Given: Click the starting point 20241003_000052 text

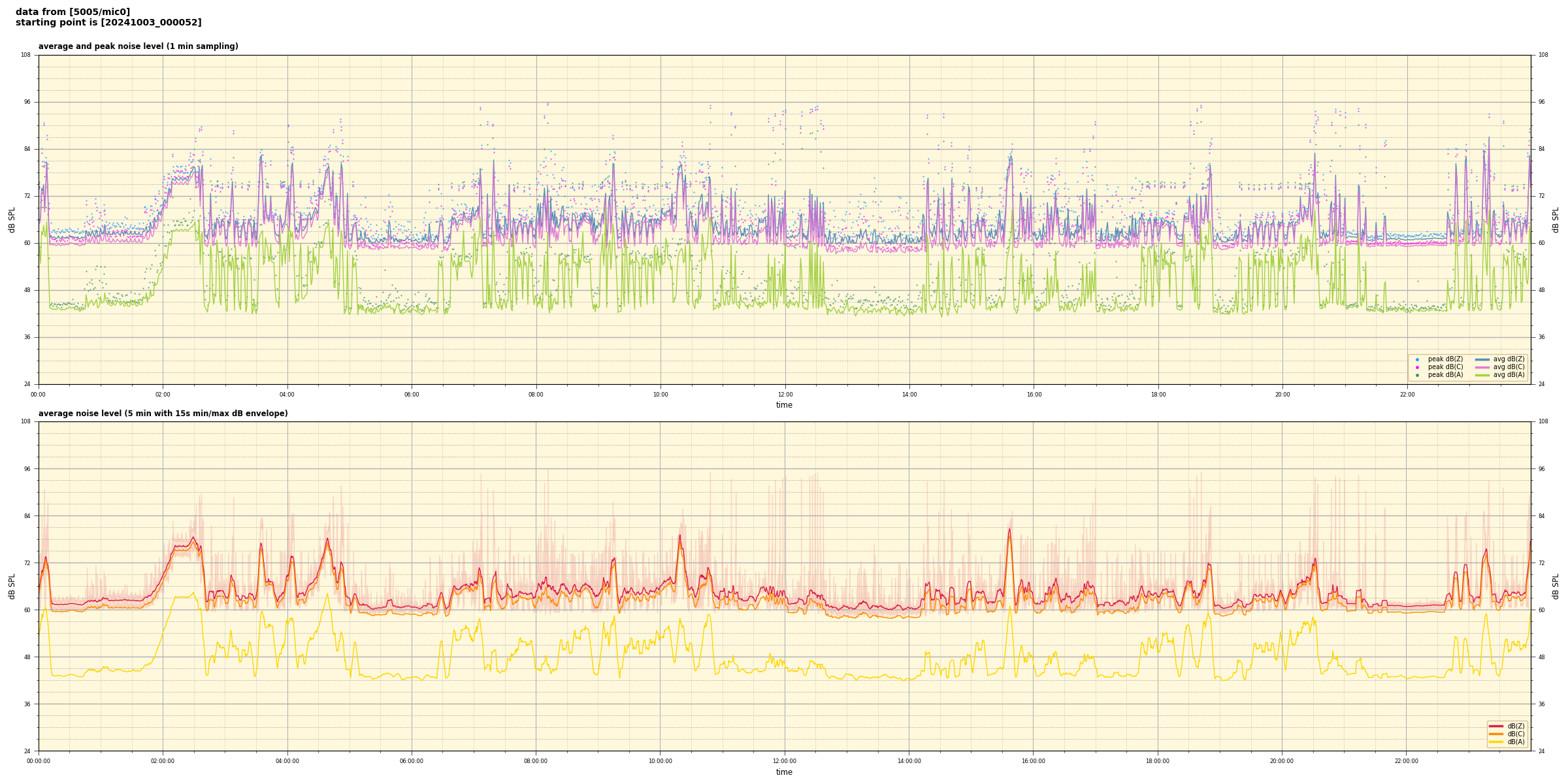Looking at the screenshot, I should 108,23.
